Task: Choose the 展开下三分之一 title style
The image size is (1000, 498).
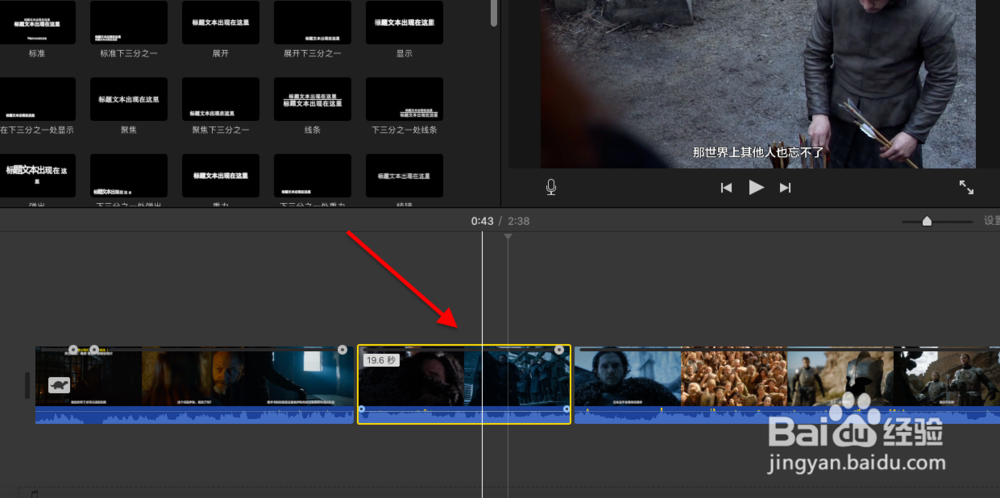Action: pos(312,22)
